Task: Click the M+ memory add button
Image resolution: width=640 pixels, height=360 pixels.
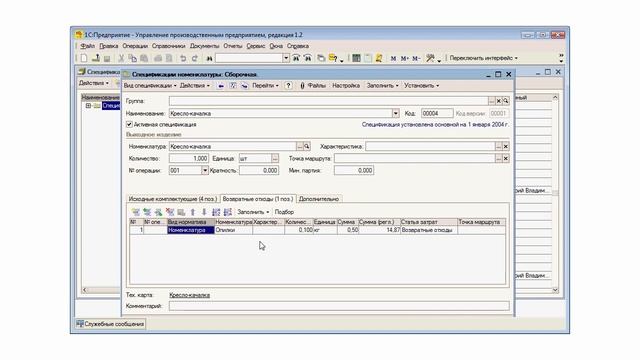Action: [404, 58]
